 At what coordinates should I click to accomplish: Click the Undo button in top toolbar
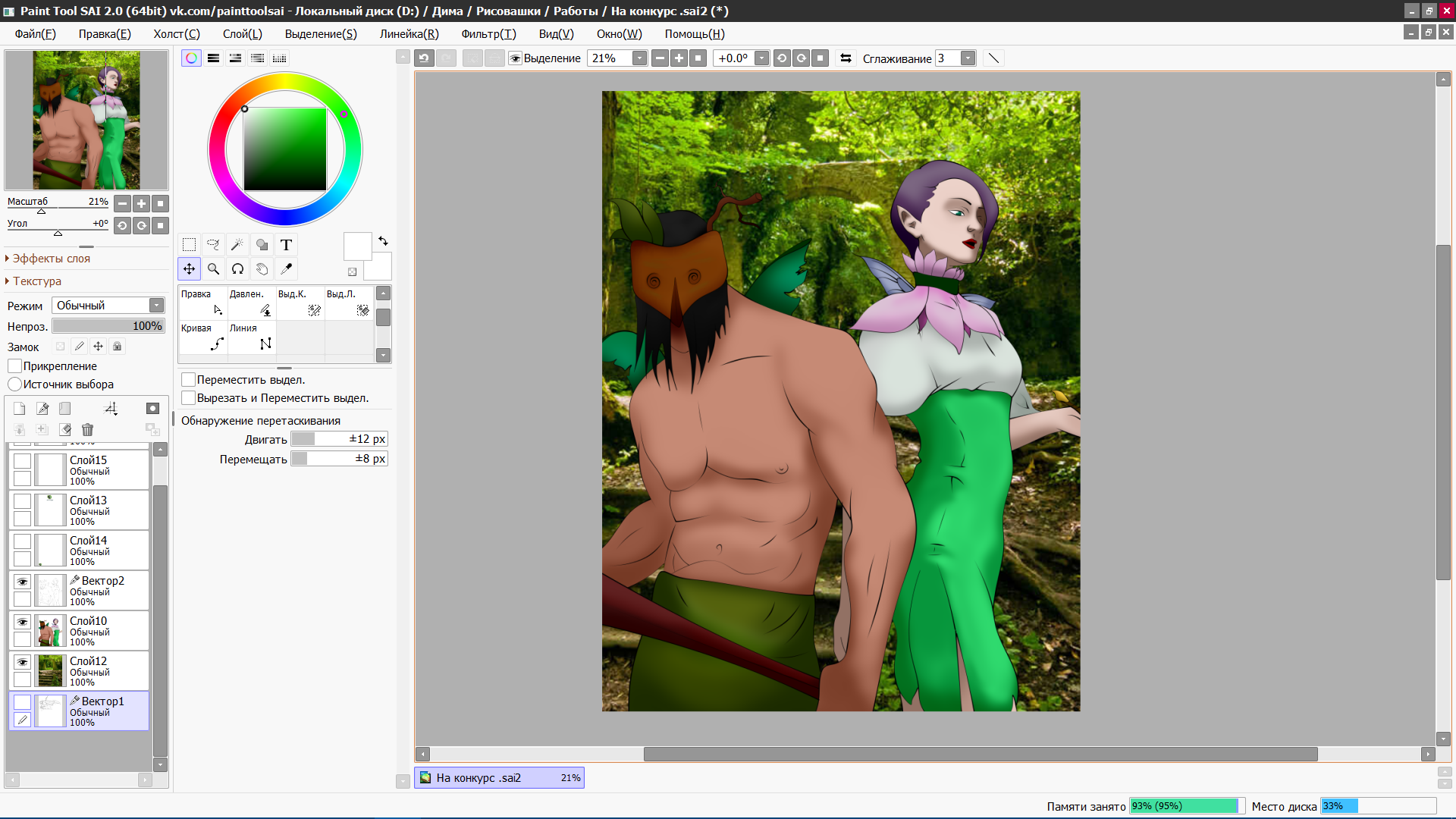point(424,58)
